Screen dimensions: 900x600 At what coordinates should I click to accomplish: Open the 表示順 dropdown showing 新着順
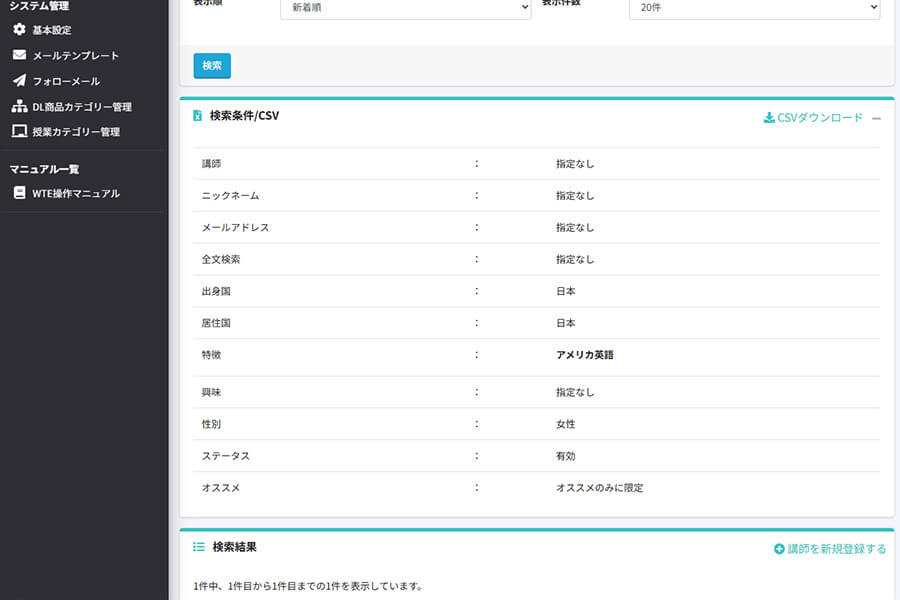405,7
